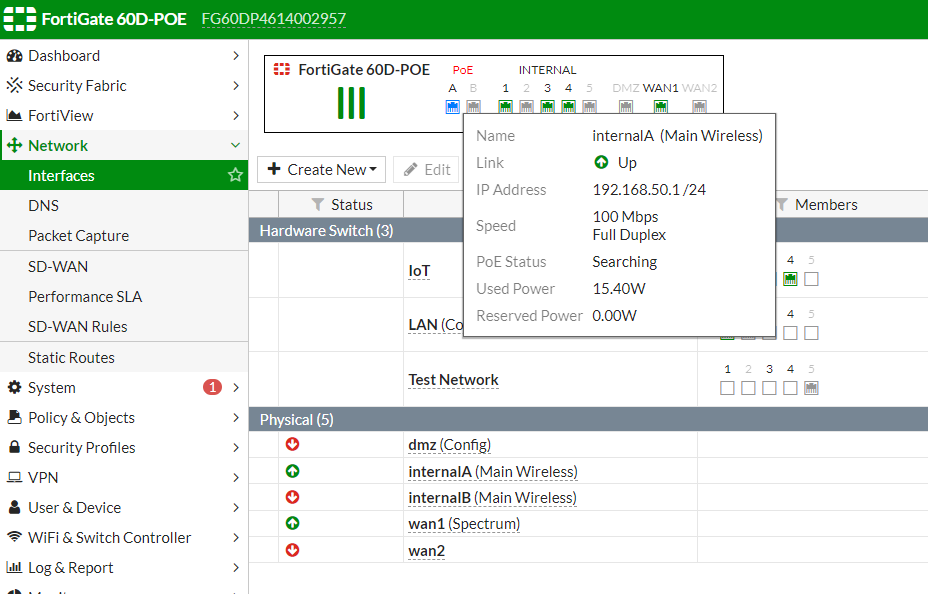Click internal port 4 in faceplate
This screenshot has height=594, width=928.
point(569,106)
